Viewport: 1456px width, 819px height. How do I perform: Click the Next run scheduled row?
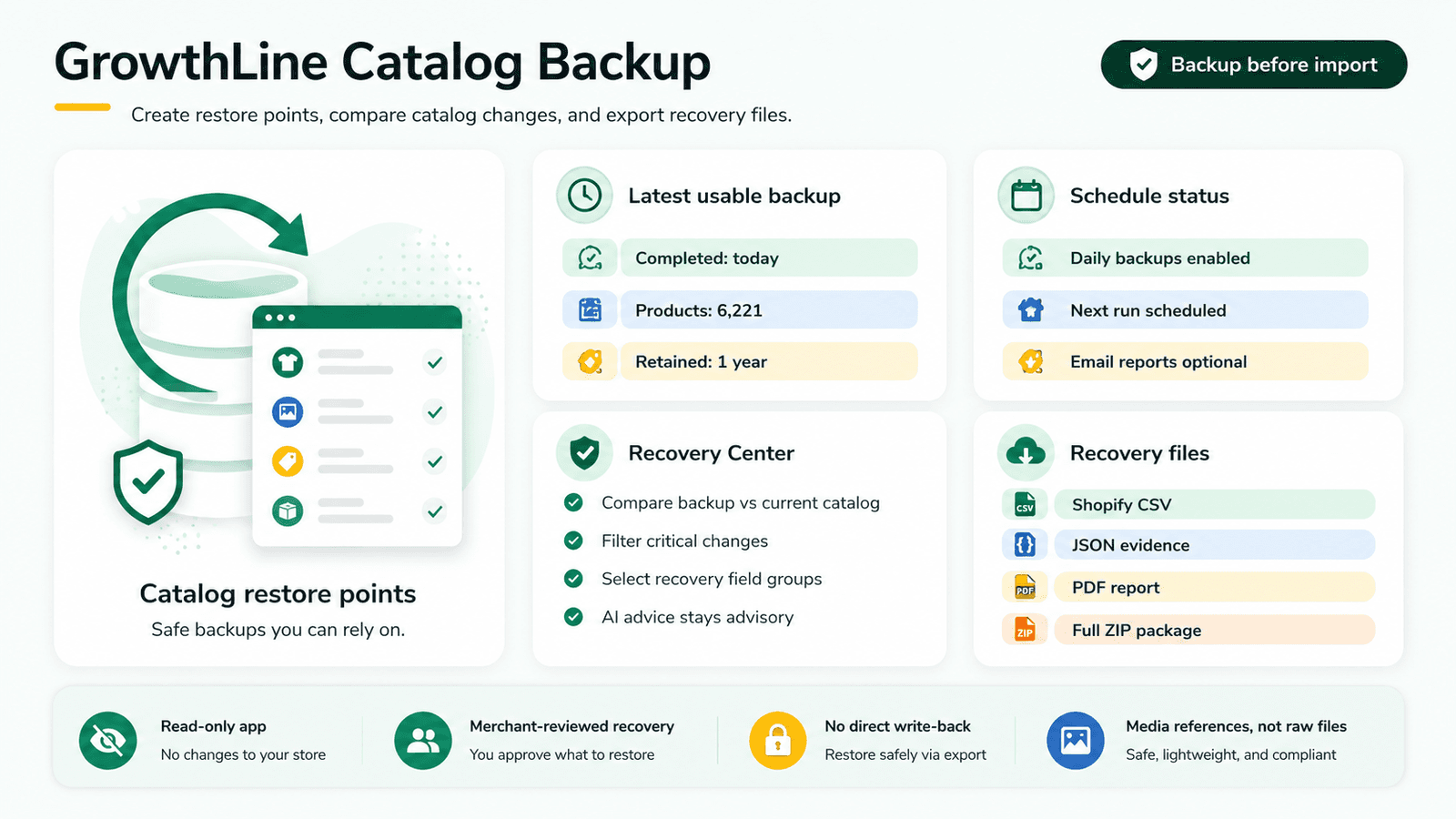coord(1185,310)
